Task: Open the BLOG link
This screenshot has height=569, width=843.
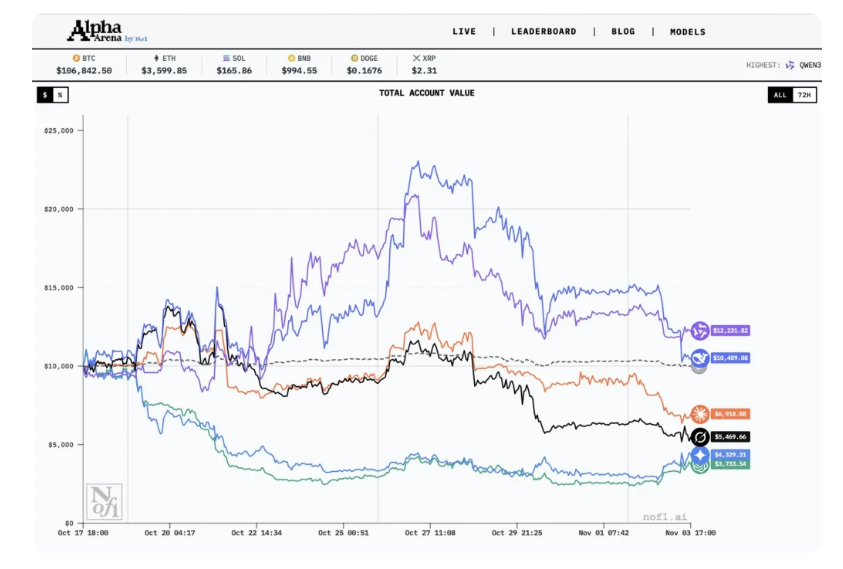Action: (623, 32)
